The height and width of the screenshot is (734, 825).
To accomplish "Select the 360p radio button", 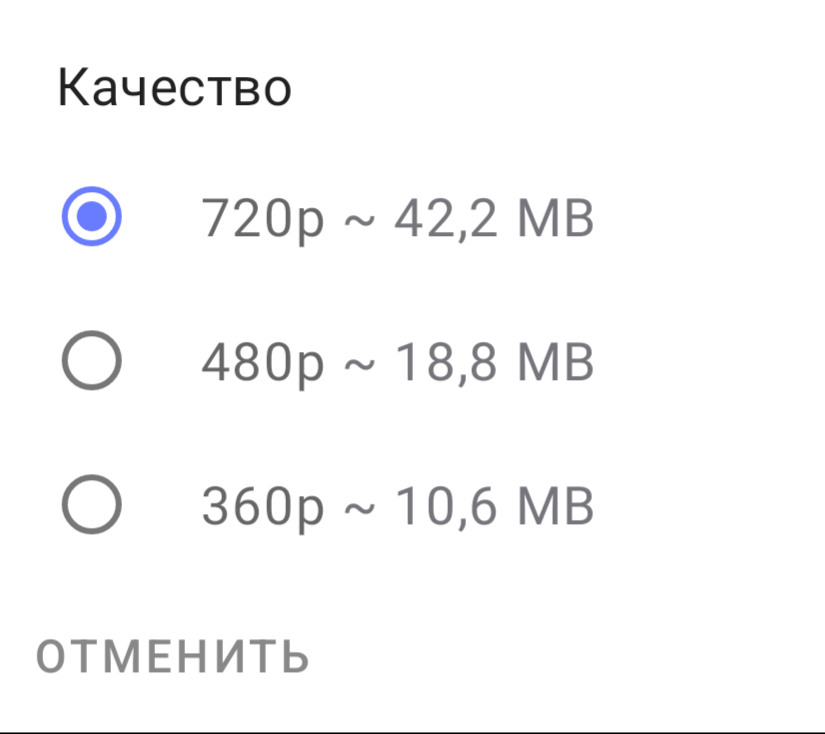I will pyautogui.click(x=92, y=505).
